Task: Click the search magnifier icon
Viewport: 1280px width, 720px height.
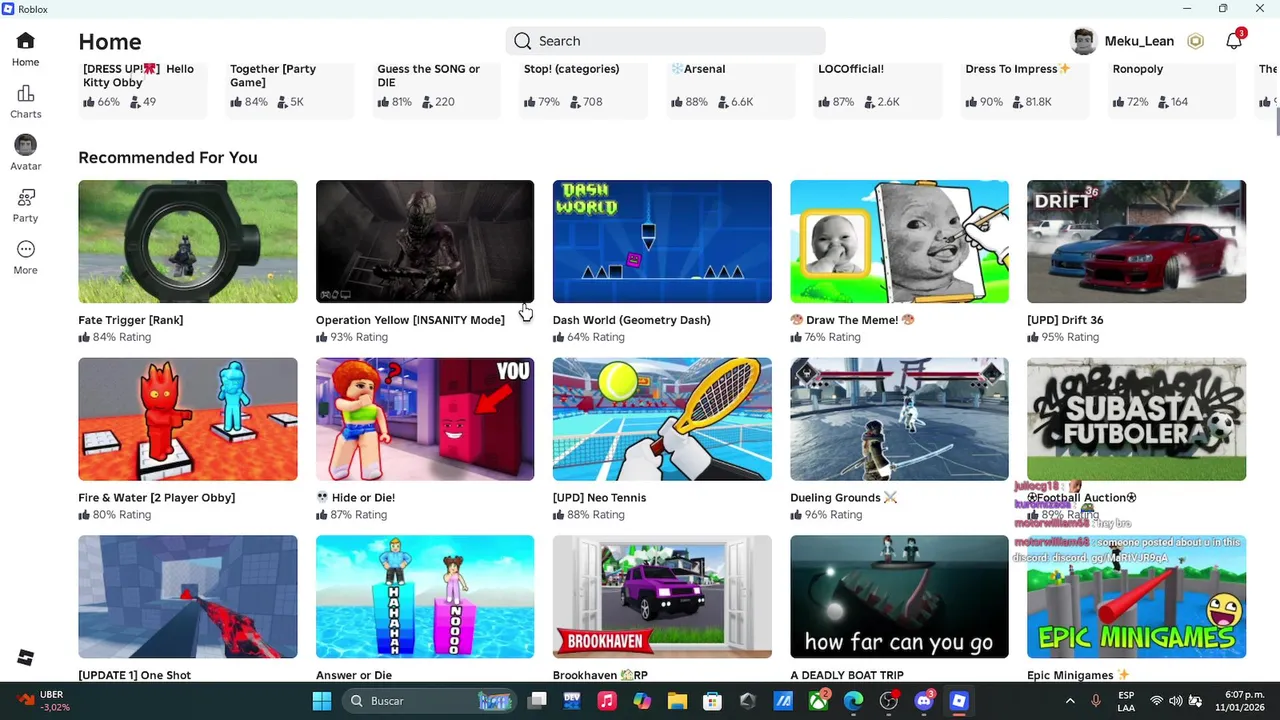Action: coord(523,41)
